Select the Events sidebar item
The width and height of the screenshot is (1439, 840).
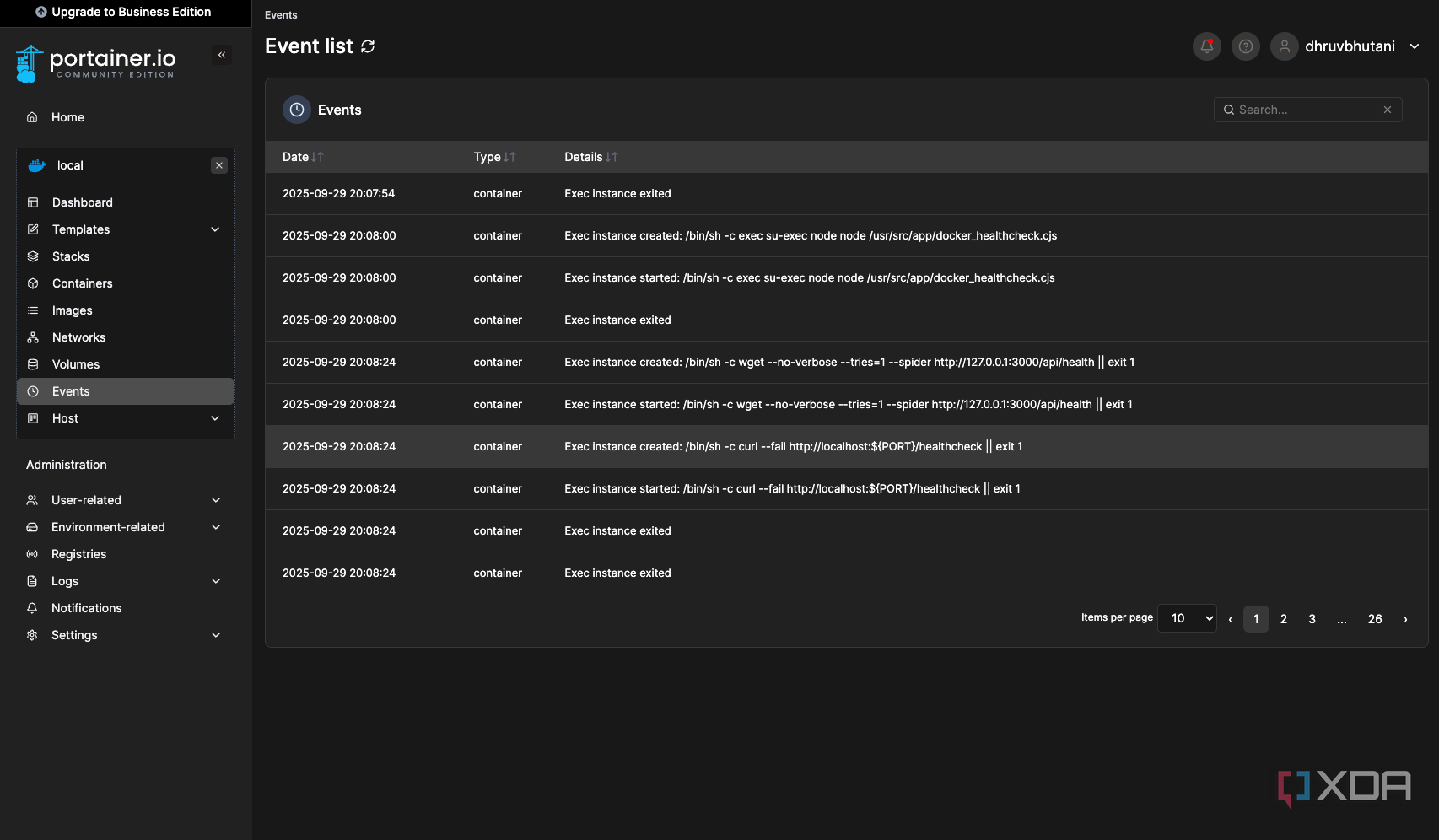pos(126,391)
